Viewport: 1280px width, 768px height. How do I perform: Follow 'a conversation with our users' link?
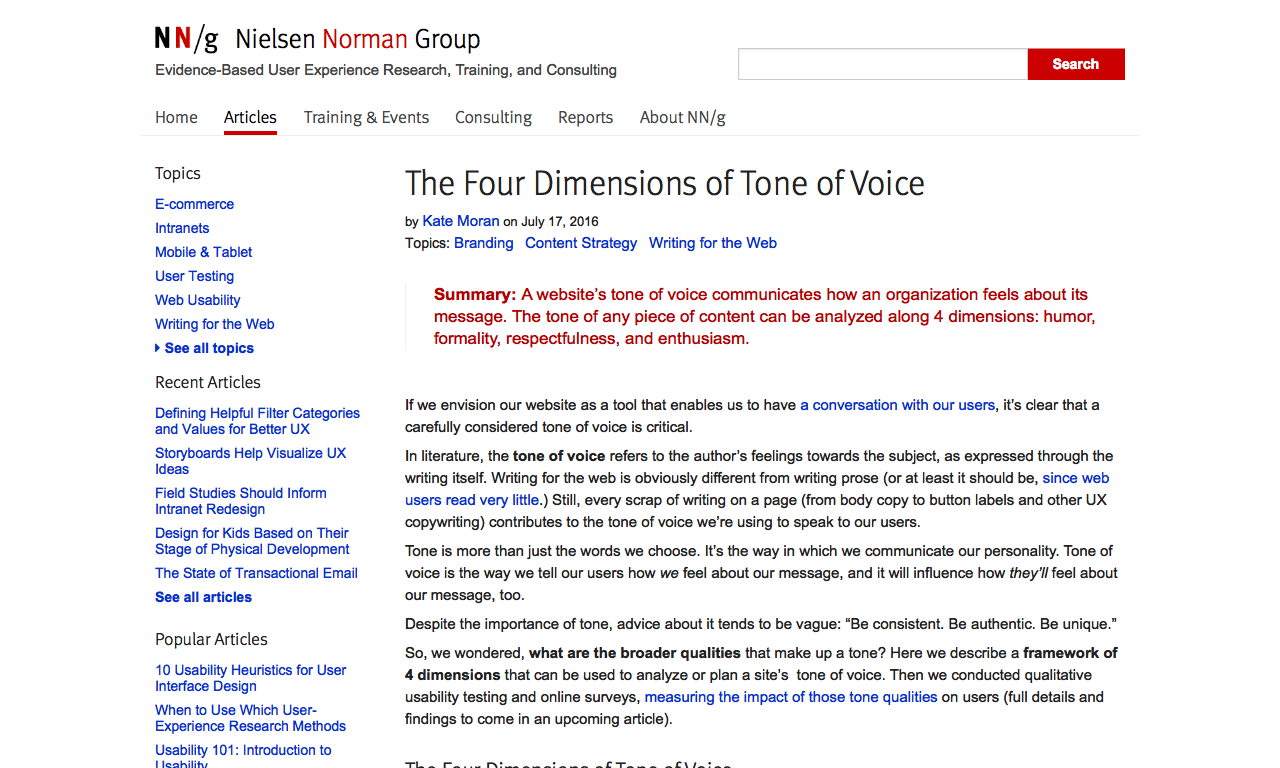(x=898, y=405)
